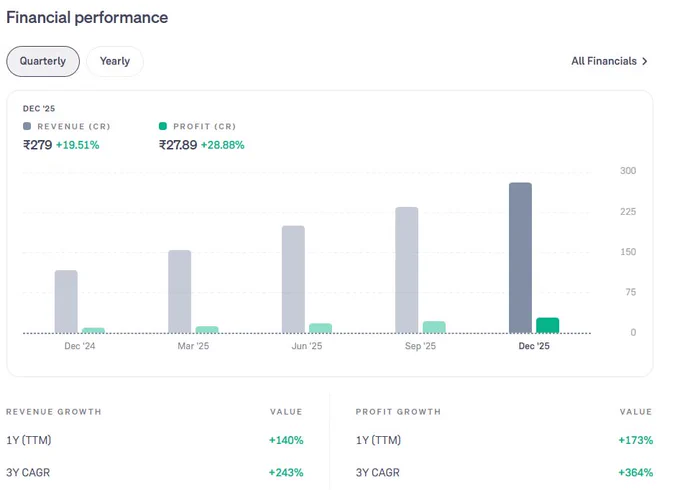Click the 75 y-axis label
Viewport: 680px width, 490px height.
click(631, 292)
